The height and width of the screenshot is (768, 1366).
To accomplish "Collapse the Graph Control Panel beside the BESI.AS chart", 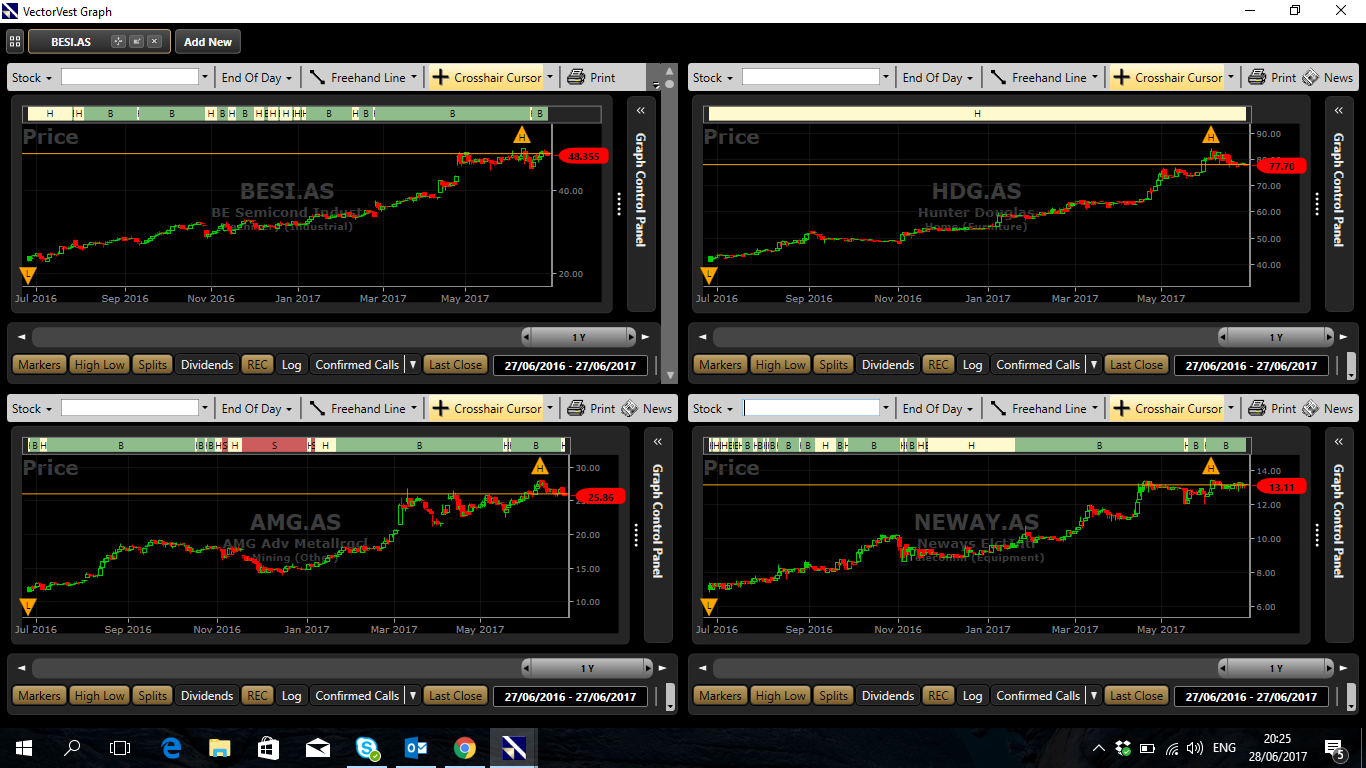I will coord(640,110).
